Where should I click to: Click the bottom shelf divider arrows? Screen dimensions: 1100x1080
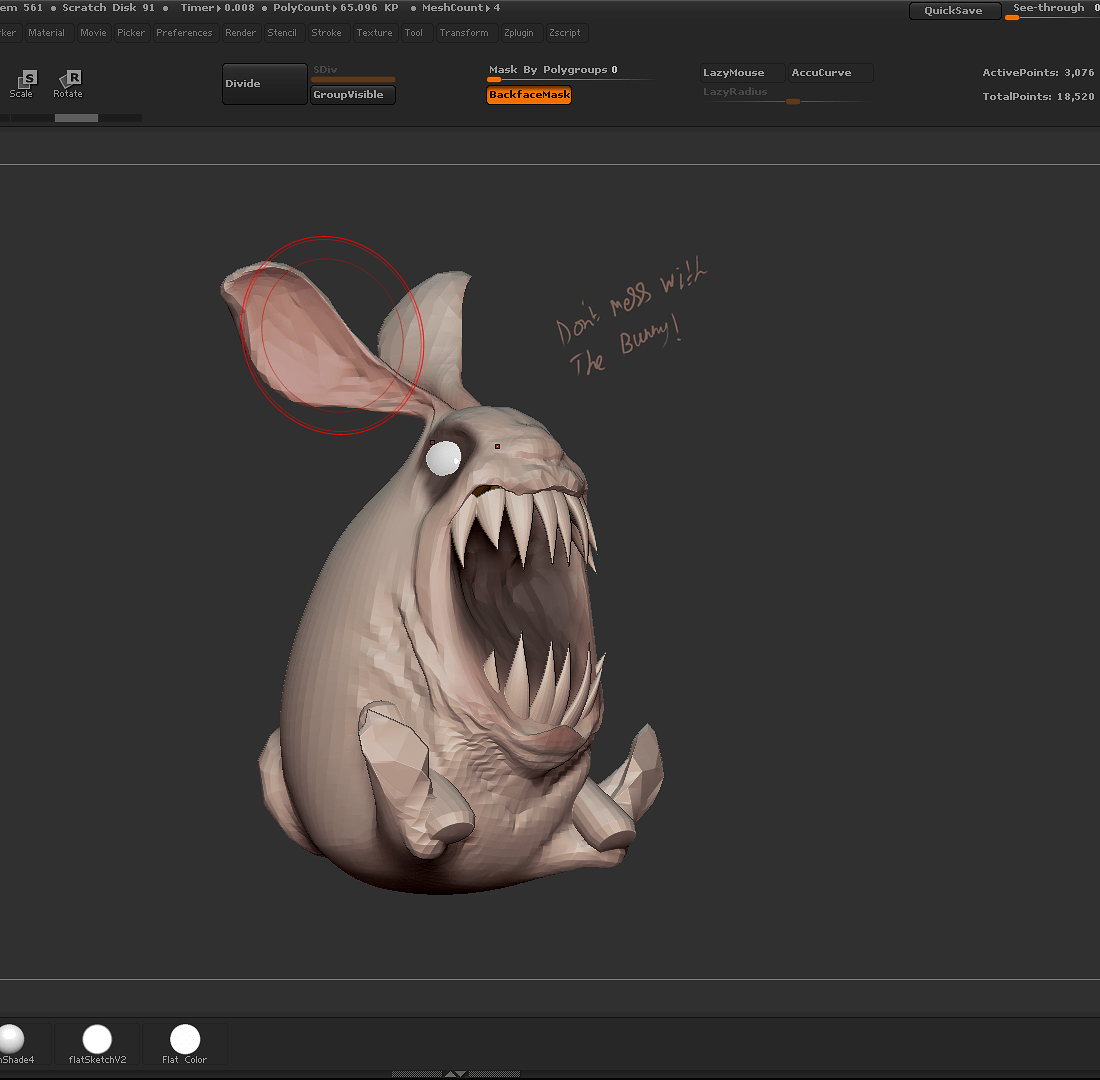(456, 1074)
